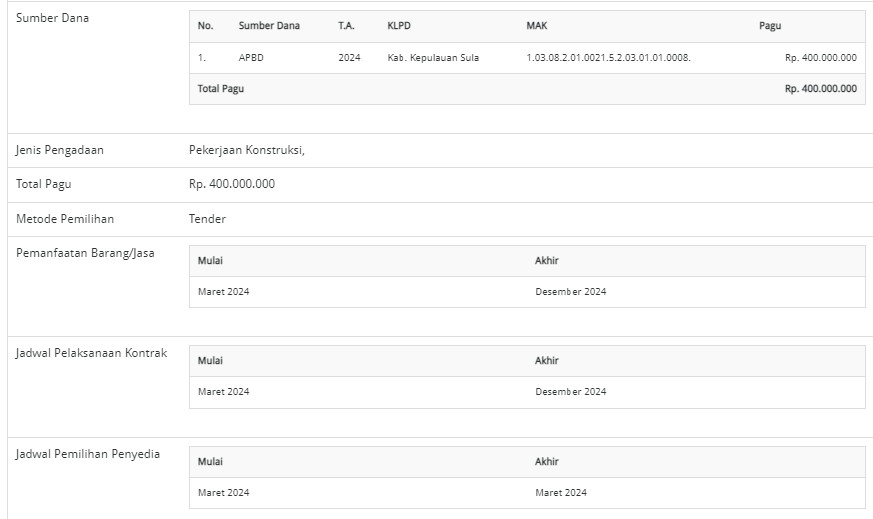This screenshot has width=873, height=519.
Task: Select the MAK column header
Action: (x=536, y=26)
